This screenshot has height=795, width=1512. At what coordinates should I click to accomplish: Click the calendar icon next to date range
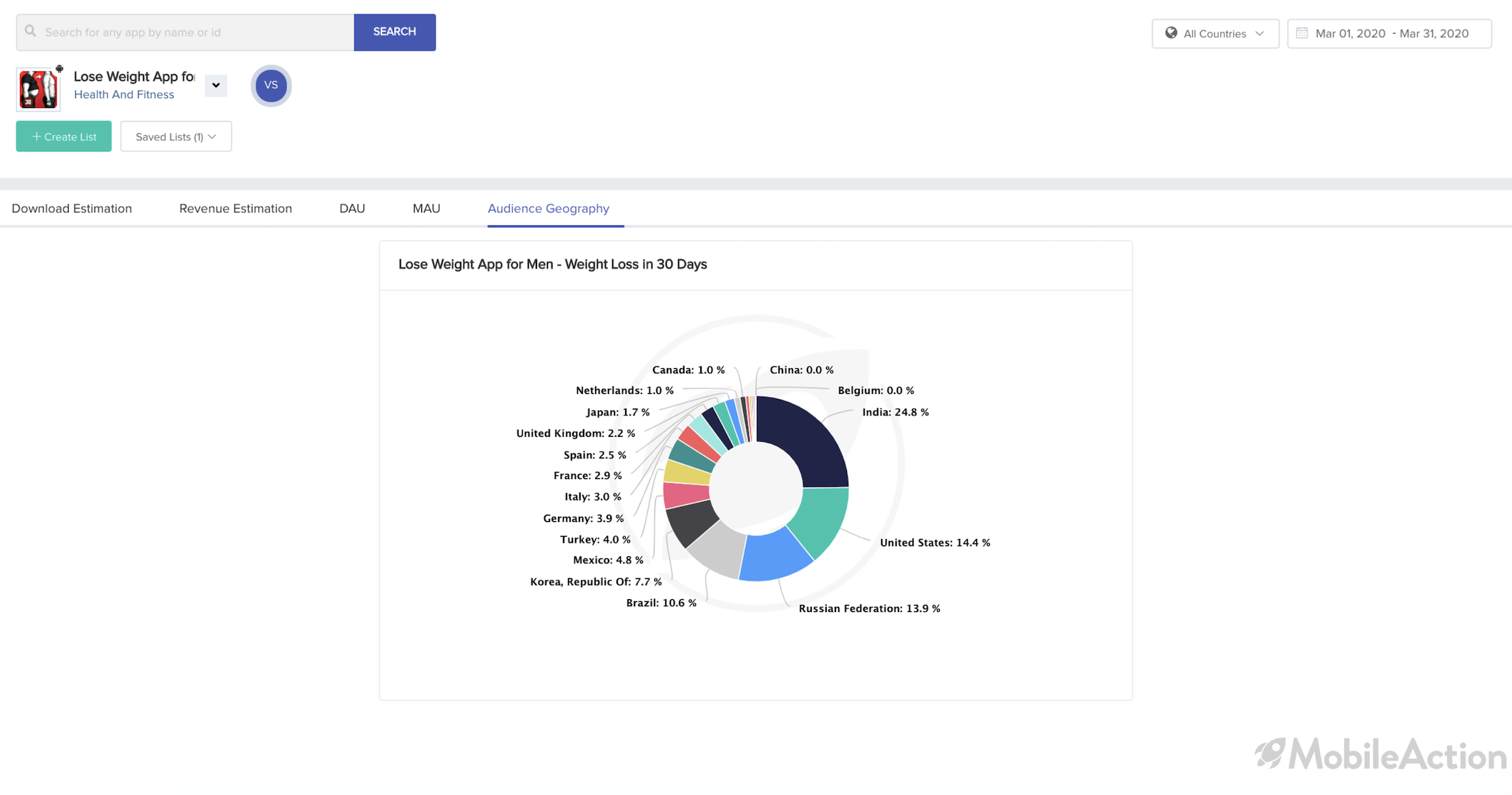pos(1302,33)
